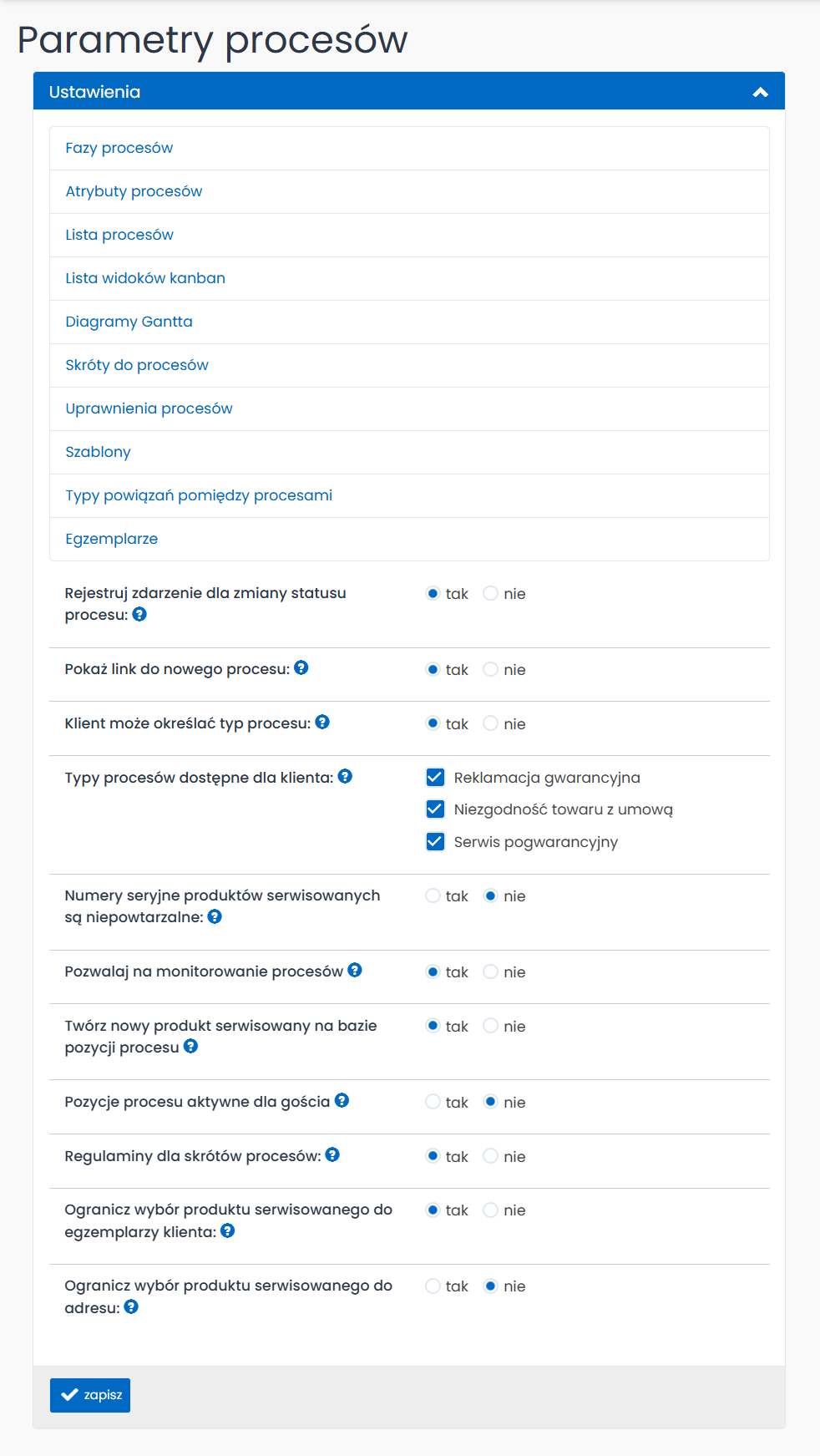
Task: Click help icon beside Pozwalaj na monitorowanie procesów
Action: tap(355, 970)
